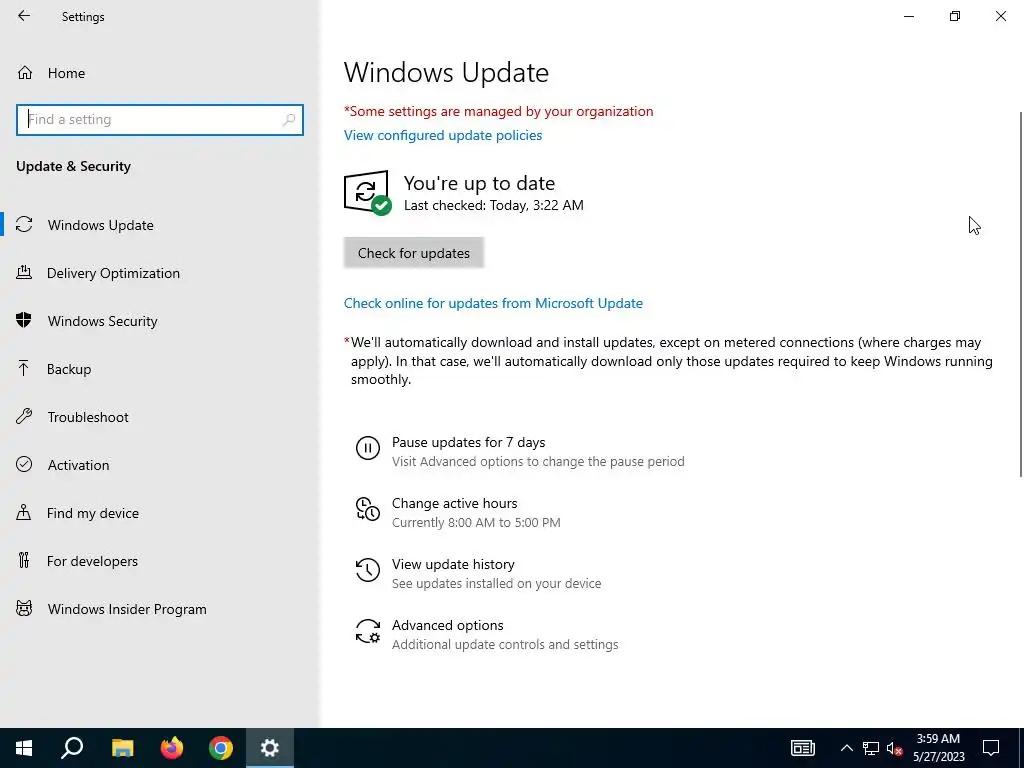Open the News and interests taskbar icon
Image resolution: width=1024 pixels, height=768 pixels.
(x=803, y=748)
